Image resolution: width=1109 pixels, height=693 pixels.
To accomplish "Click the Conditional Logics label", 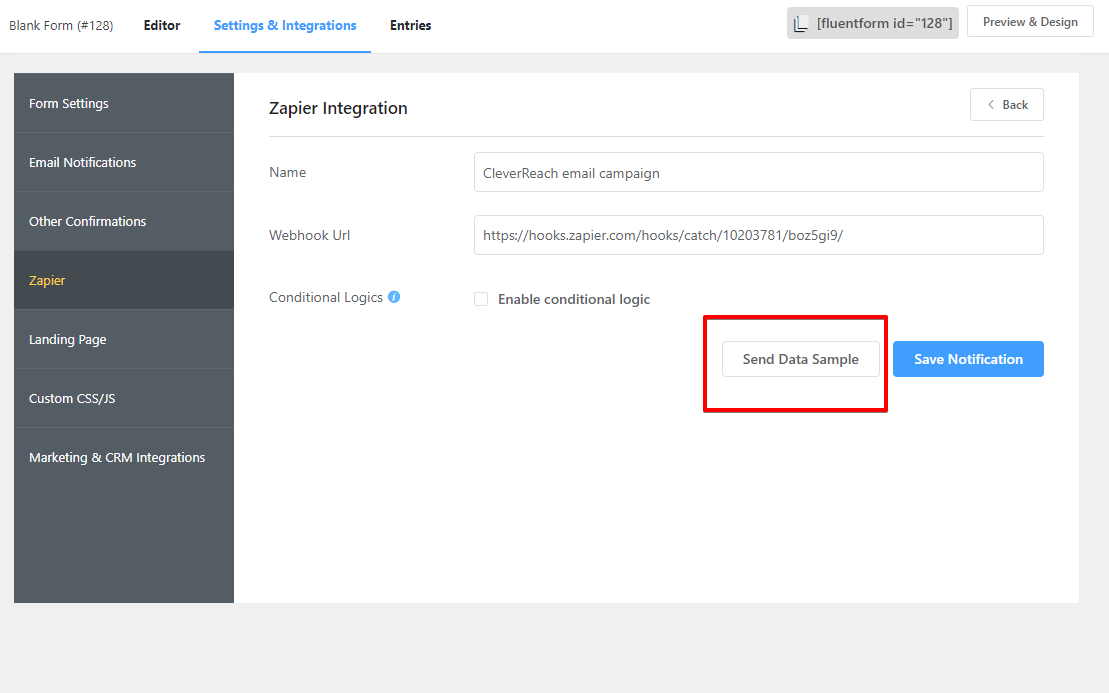I will [x=326, y=298].
